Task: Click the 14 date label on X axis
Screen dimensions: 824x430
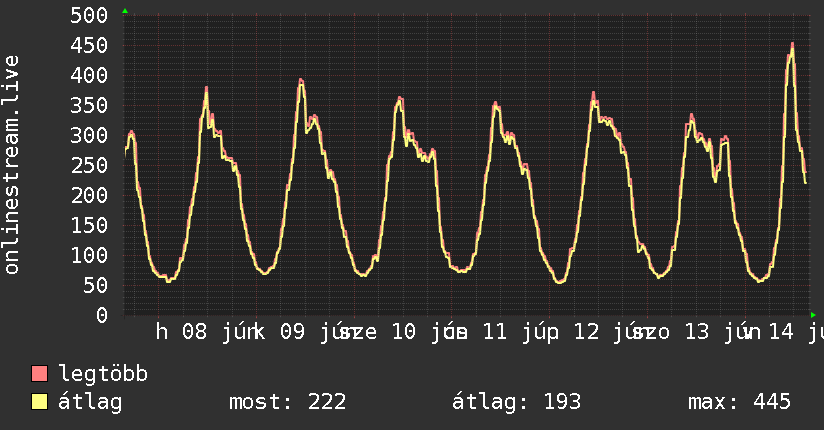Action: coord(781,332)
